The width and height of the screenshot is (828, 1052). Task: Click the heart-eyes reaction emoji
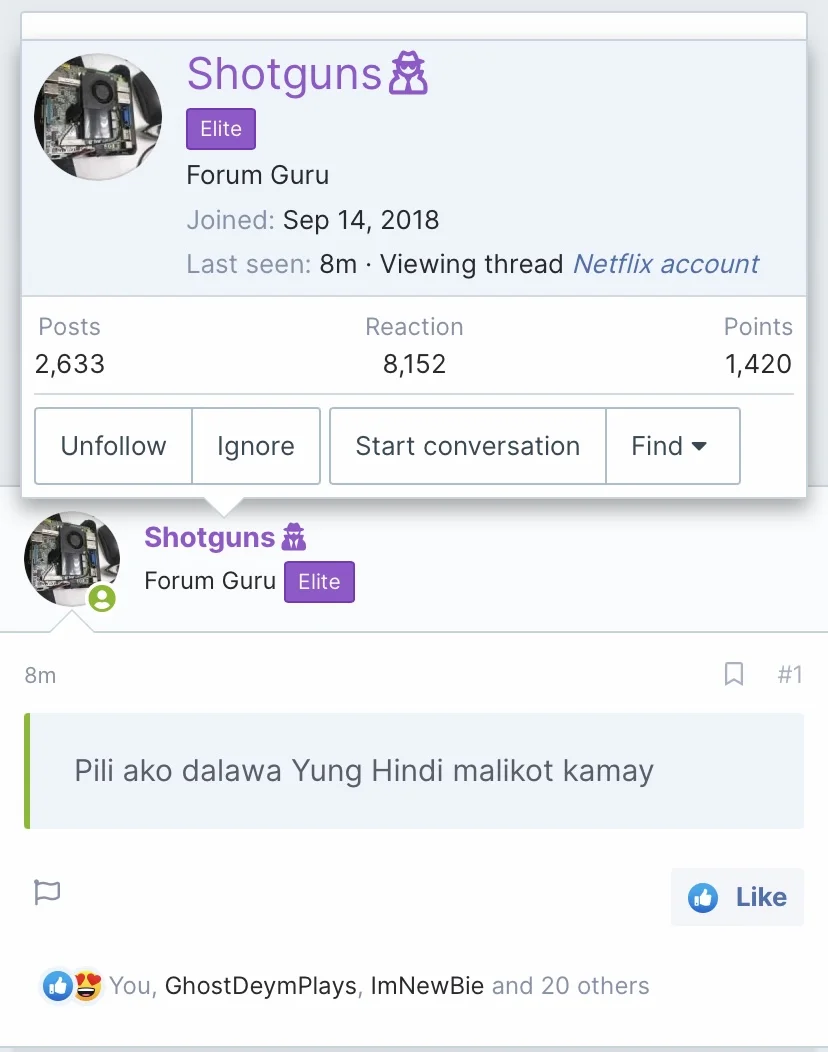[x=87, y=986]
